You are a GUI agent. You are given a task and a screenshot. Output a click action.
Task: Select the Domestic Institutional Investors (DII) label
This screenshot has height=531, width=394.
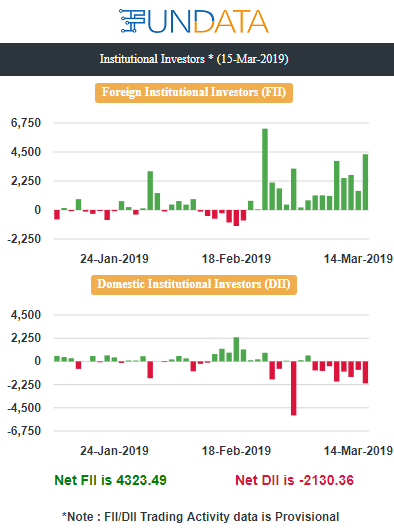pyautogui.click(x=194, y=284)
